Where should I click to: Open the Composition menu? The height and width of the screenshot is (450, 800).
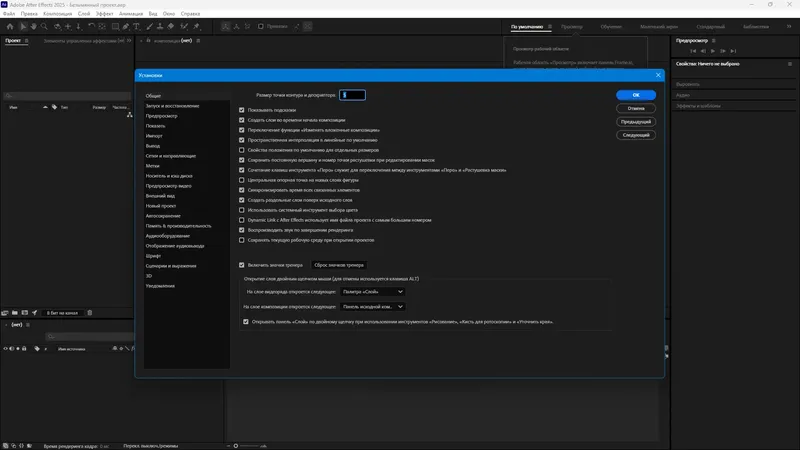click(x=57, y=14)
